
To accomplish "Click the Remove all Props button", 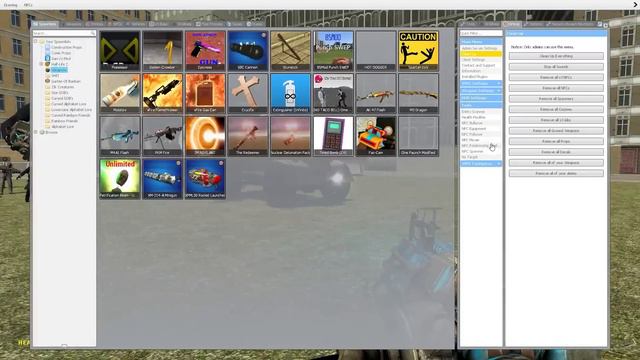I will tap(556, 141).
